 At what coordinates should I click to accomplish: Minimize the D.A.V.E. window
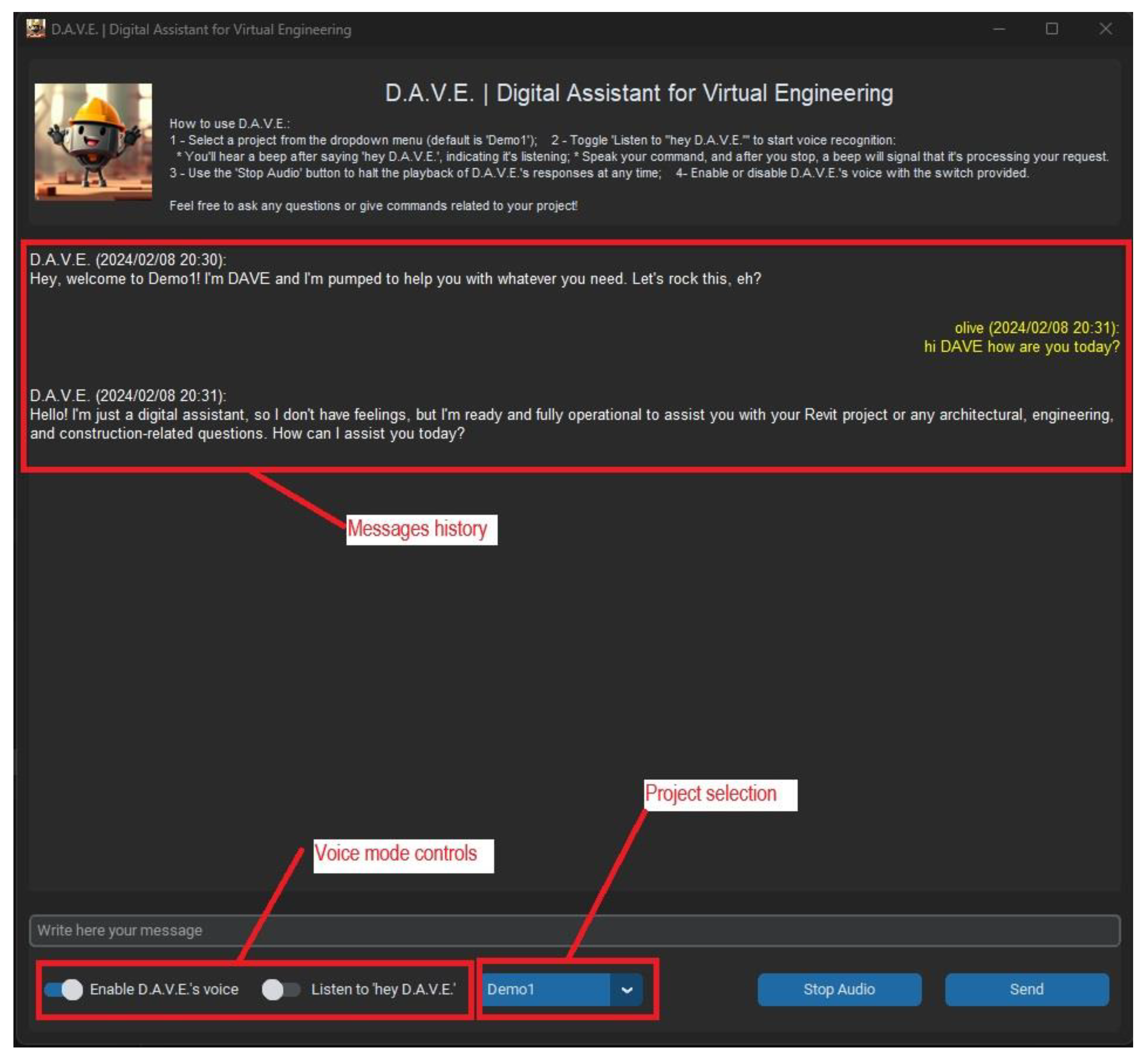pos(999,29)
